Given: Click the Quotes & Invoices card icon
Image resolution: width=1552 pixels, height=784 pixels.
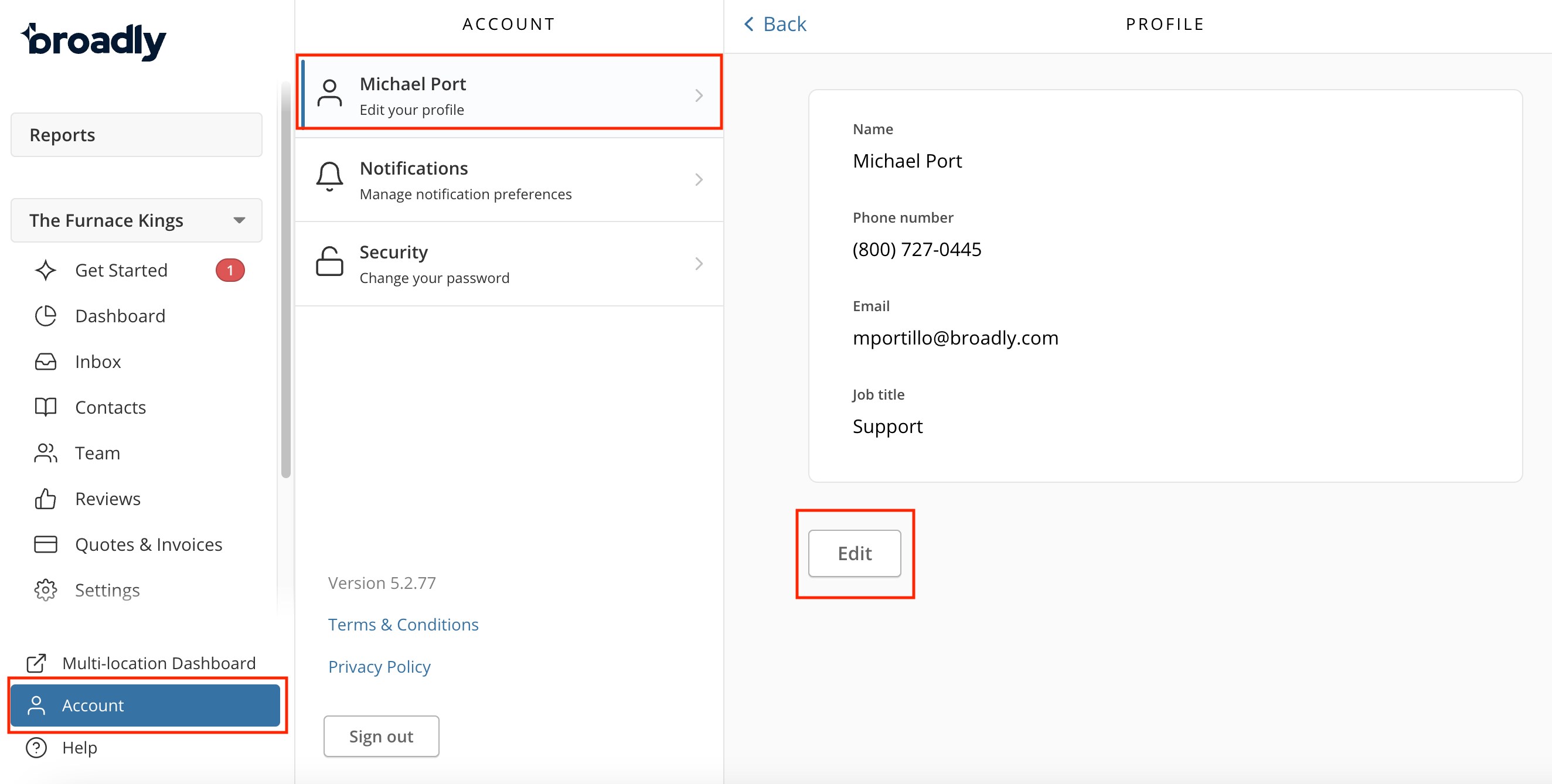Looking at the screenshot, I should point(46,544).
